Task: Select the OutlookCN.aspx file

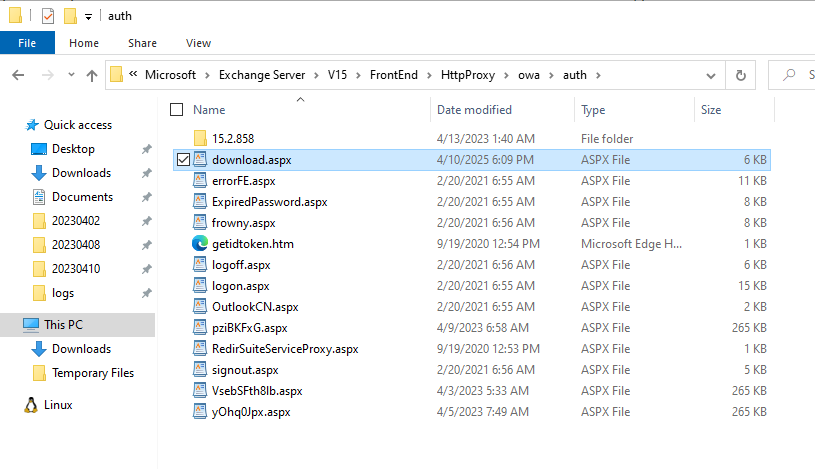Action: (255, 307)
